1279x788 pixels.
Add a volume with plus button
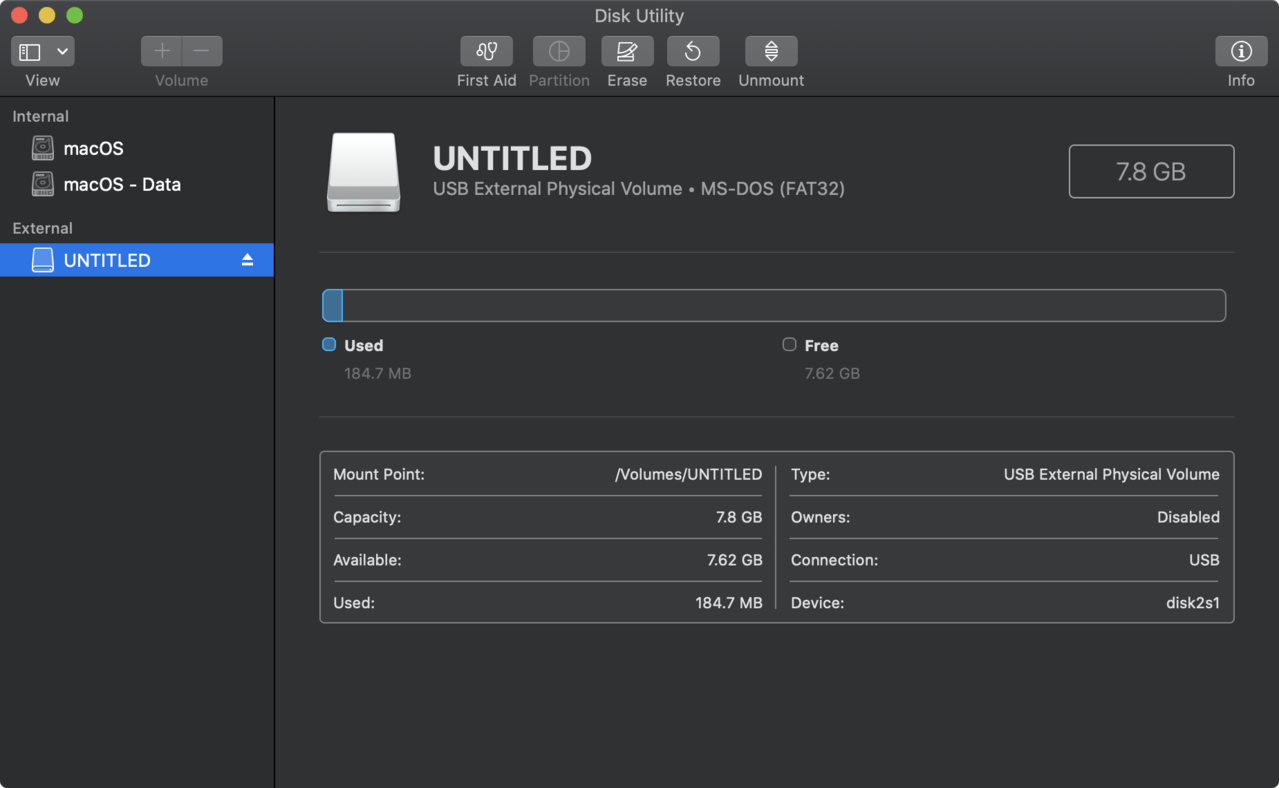(162, 51)
